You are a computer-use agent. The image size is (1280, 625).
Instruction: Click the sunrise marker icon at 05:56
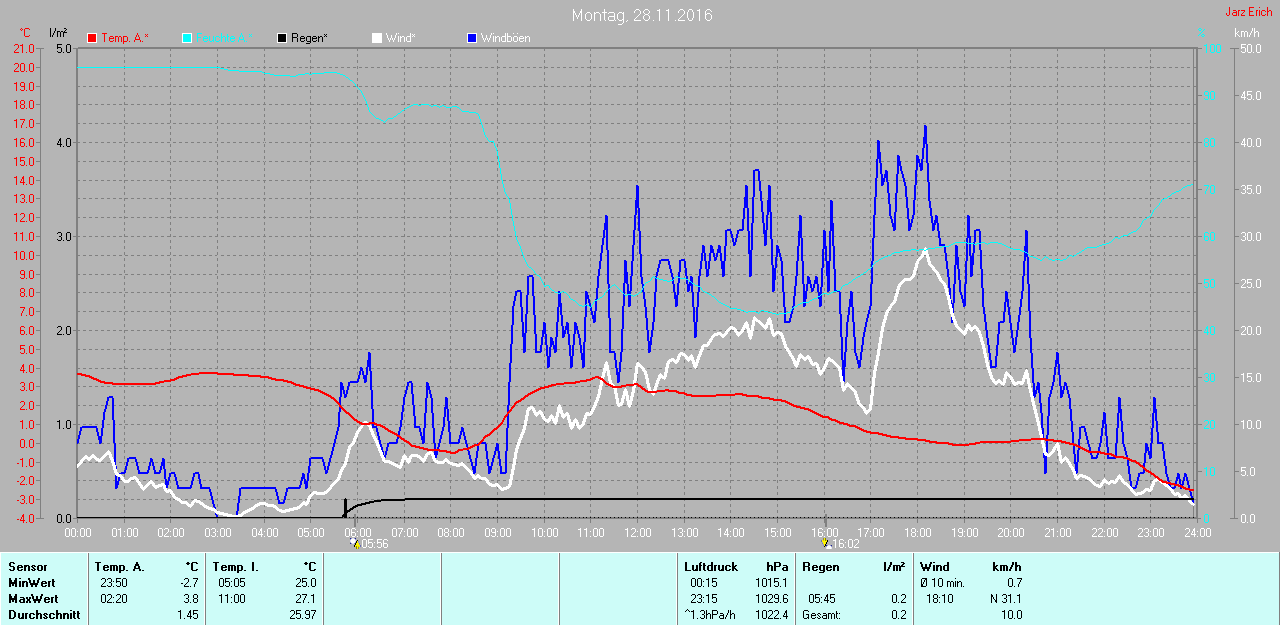355,543
